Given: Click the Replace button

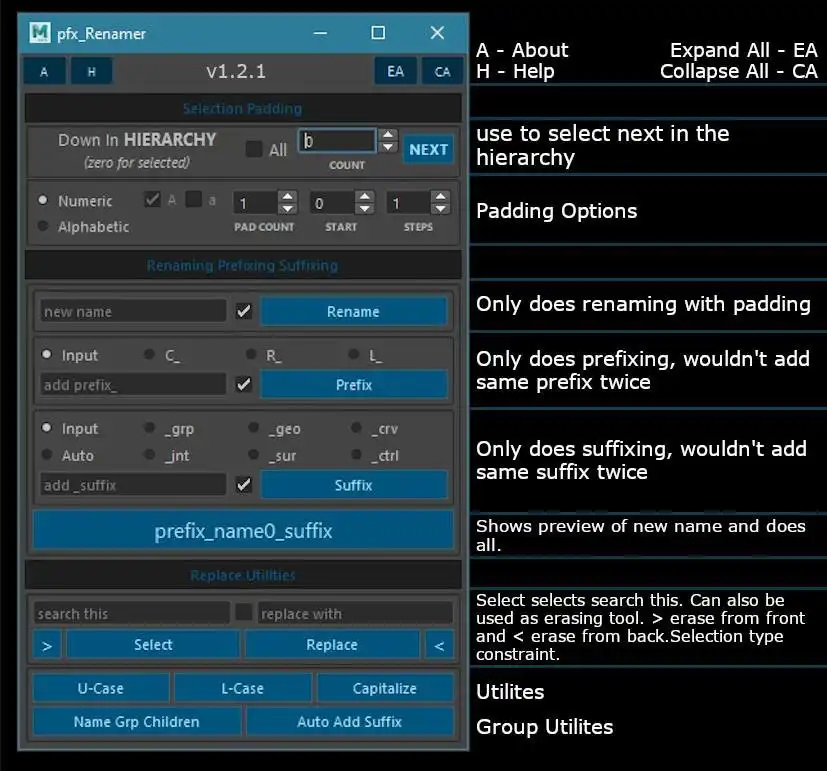Looking at the screenshot, I should click(x=332, y=645).
